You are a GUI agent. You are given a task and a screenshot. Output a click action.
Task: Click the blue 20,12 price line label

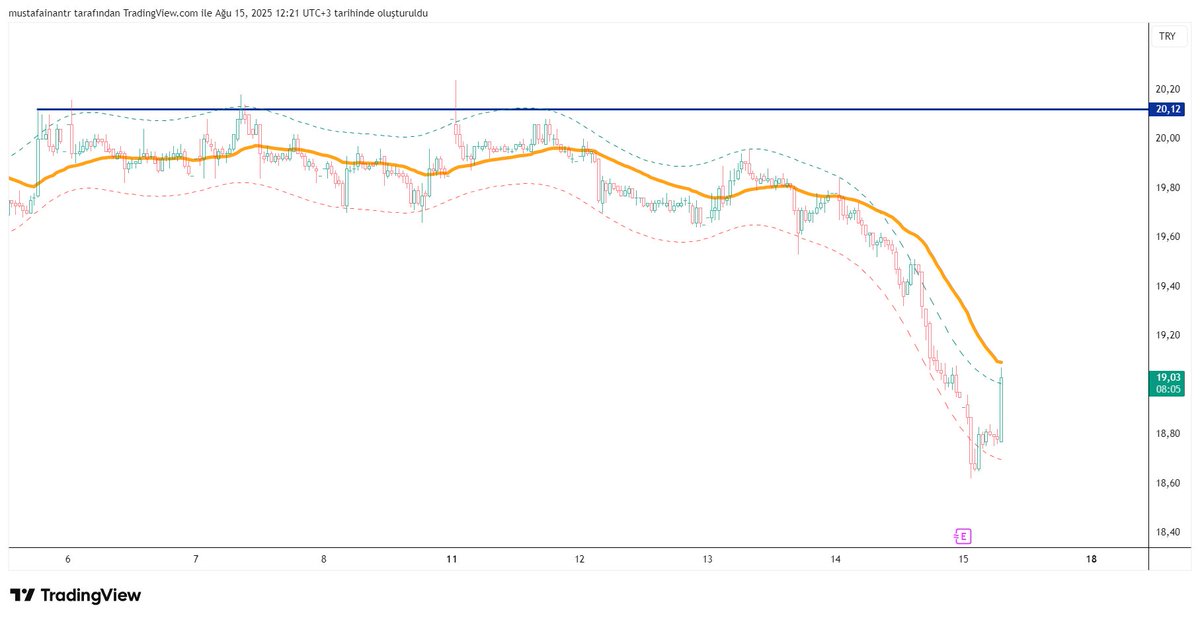[1166, 109]
